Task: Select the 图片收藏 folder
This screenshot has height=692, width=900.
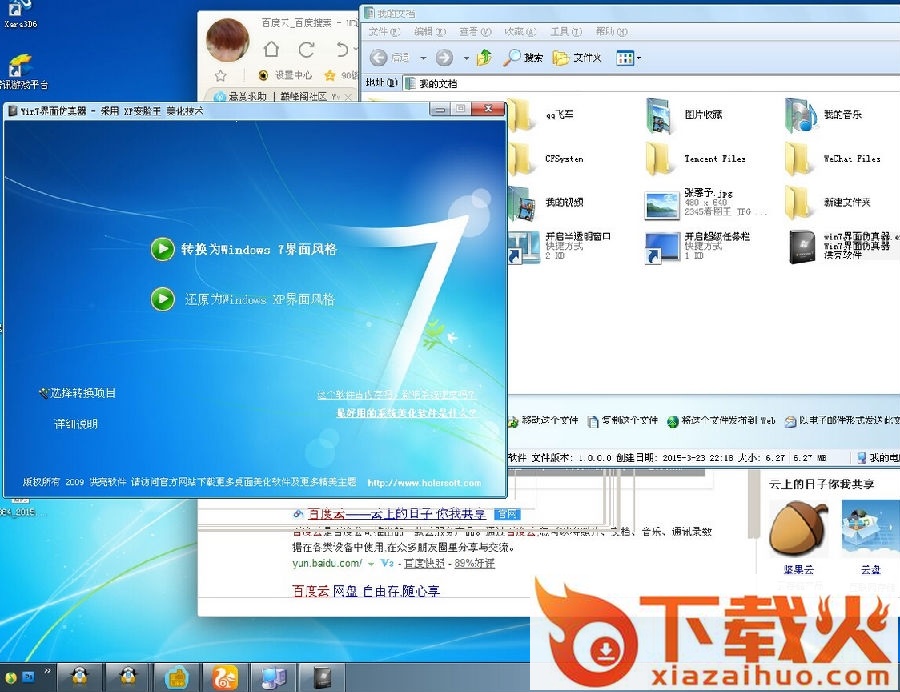Action: coord(684,115)
